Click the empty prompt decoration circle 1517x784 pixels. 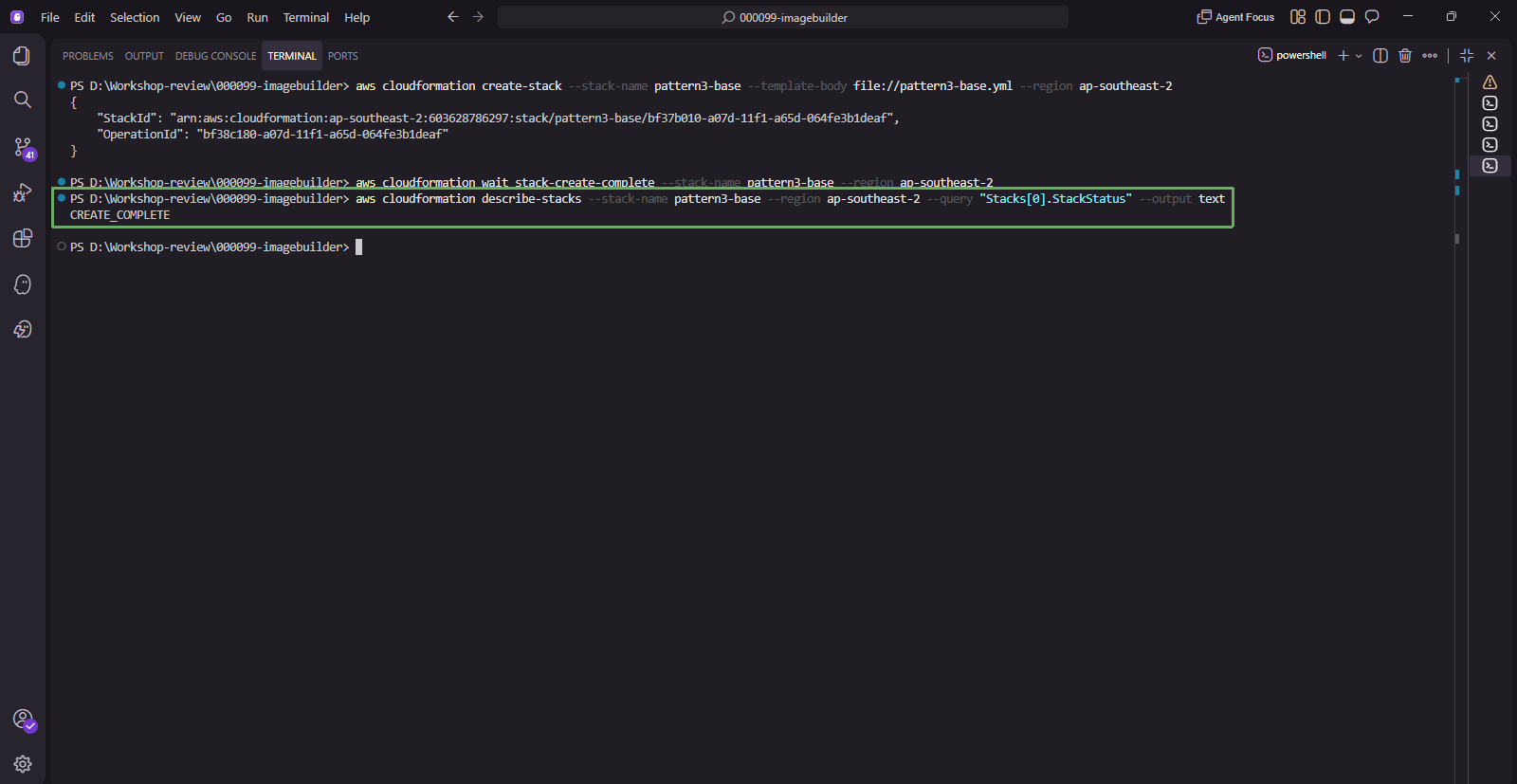tap(62, 246)
